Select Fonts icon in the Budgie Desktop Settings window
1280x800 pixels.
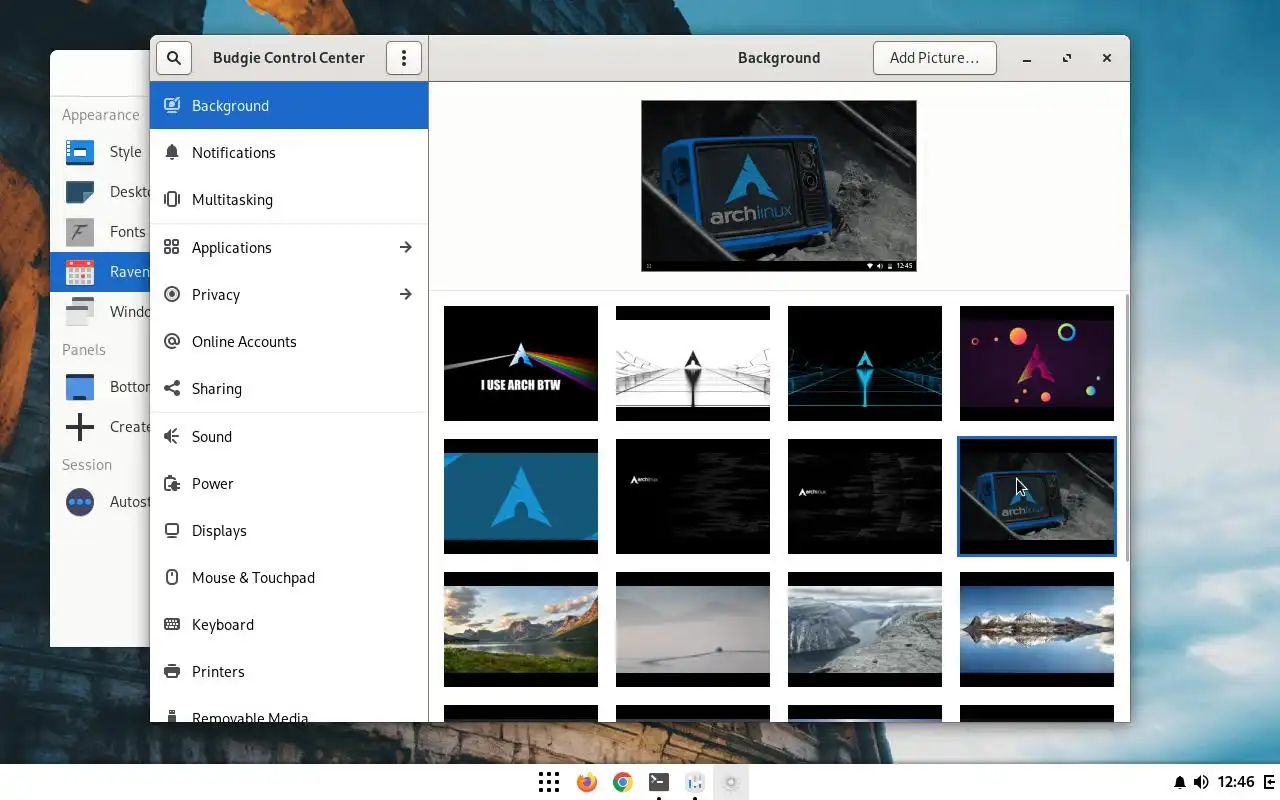pyautogui.click(x=80, y=232)
